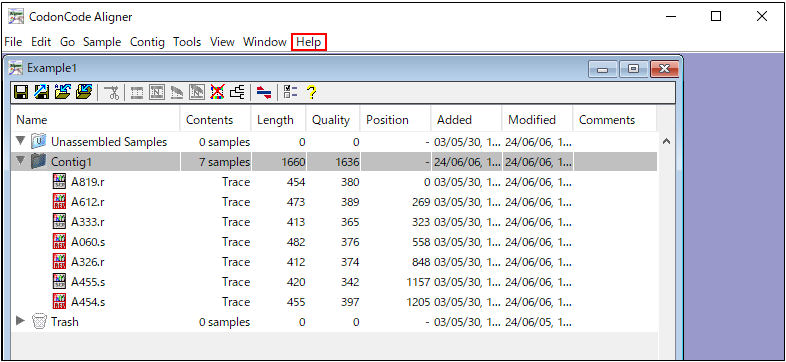
Task: Select the A333.r sample row name
Action: [88, 222]
